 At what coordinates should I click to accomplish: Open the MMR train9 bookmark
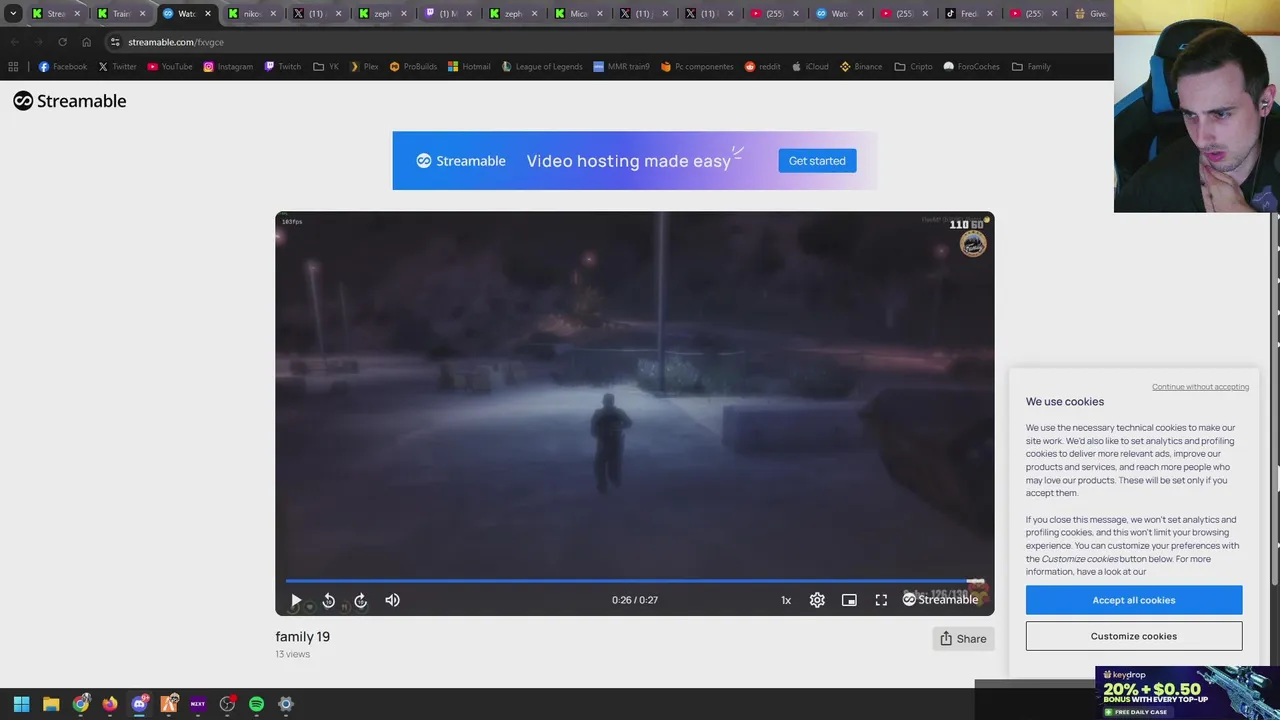621,66
